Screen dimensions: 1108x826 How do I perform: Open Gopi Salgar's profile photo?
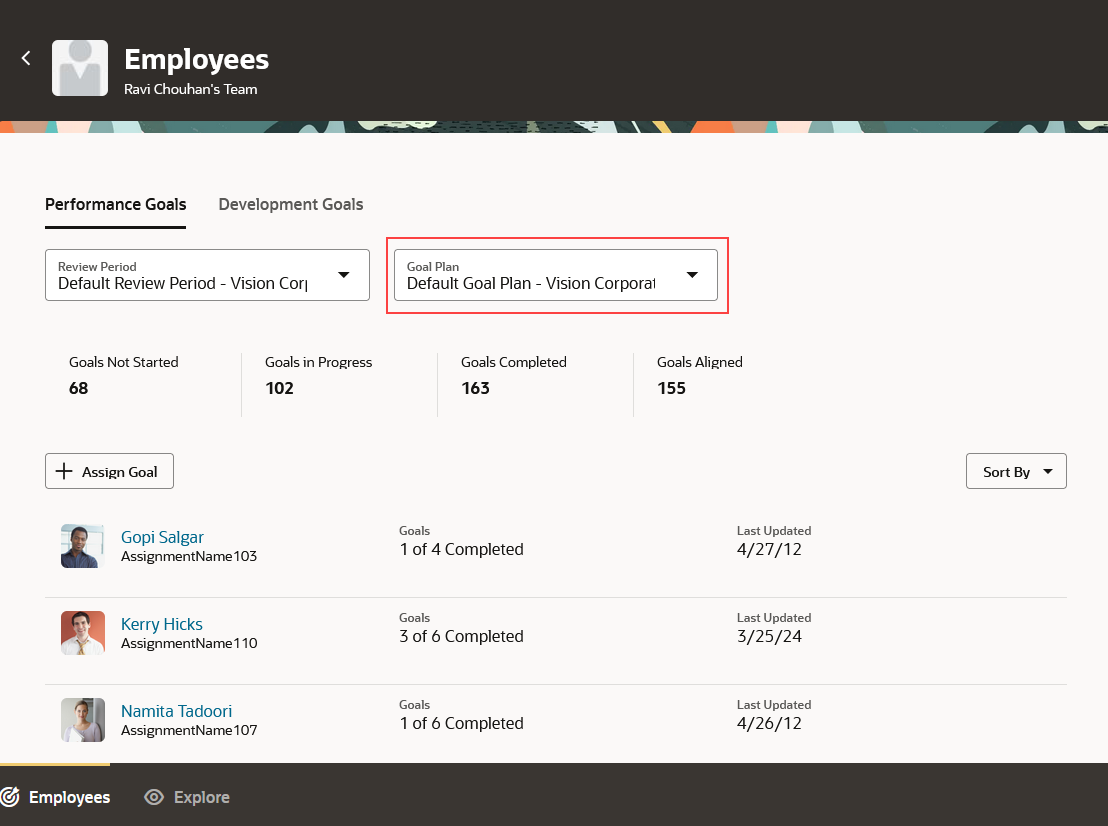[83, 546]
